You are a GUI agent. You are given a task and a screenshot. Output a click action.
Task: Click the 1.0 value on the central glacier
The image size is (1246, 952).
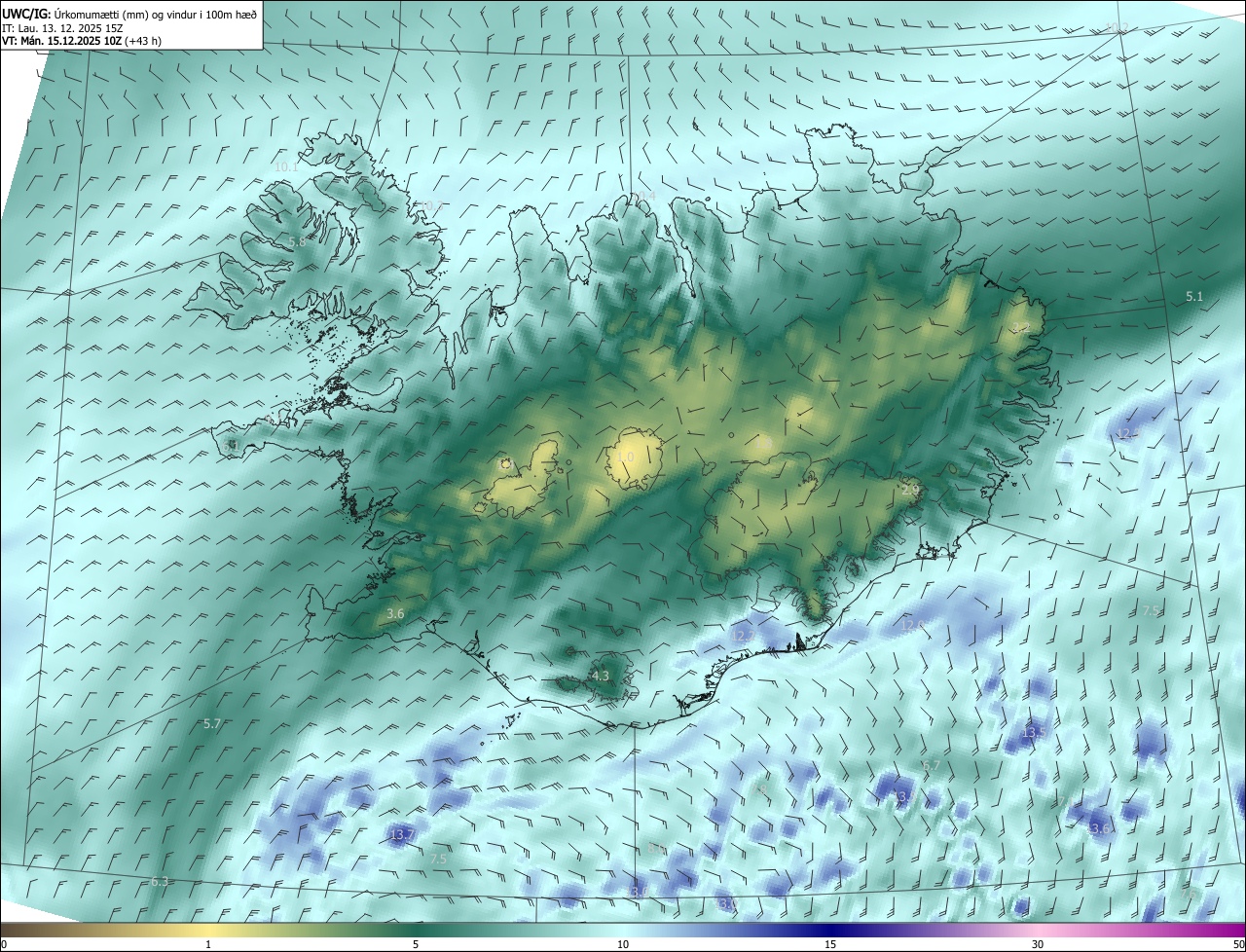[x=625, y=457]
